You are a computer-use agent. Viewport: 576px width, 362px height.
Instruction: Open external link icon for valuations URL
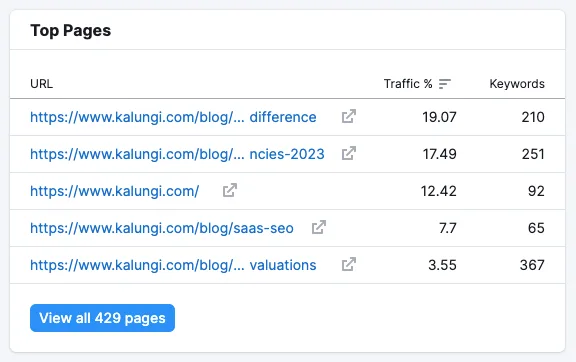point(349,264)
